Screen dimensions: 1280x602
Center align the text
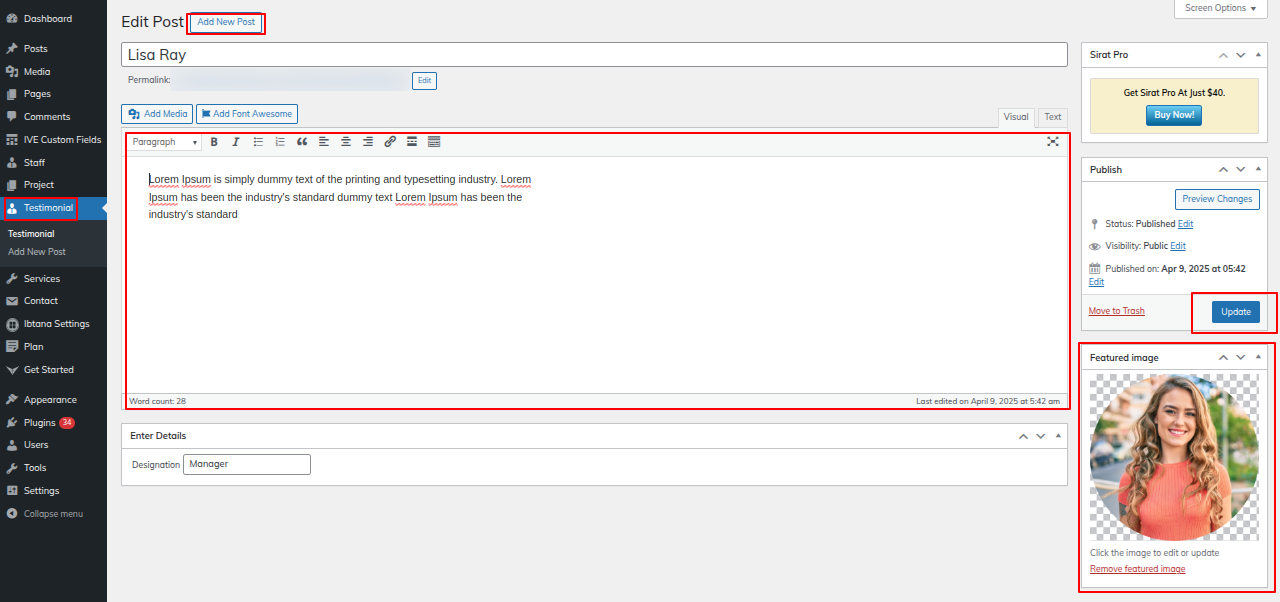(x=346, y=142)
